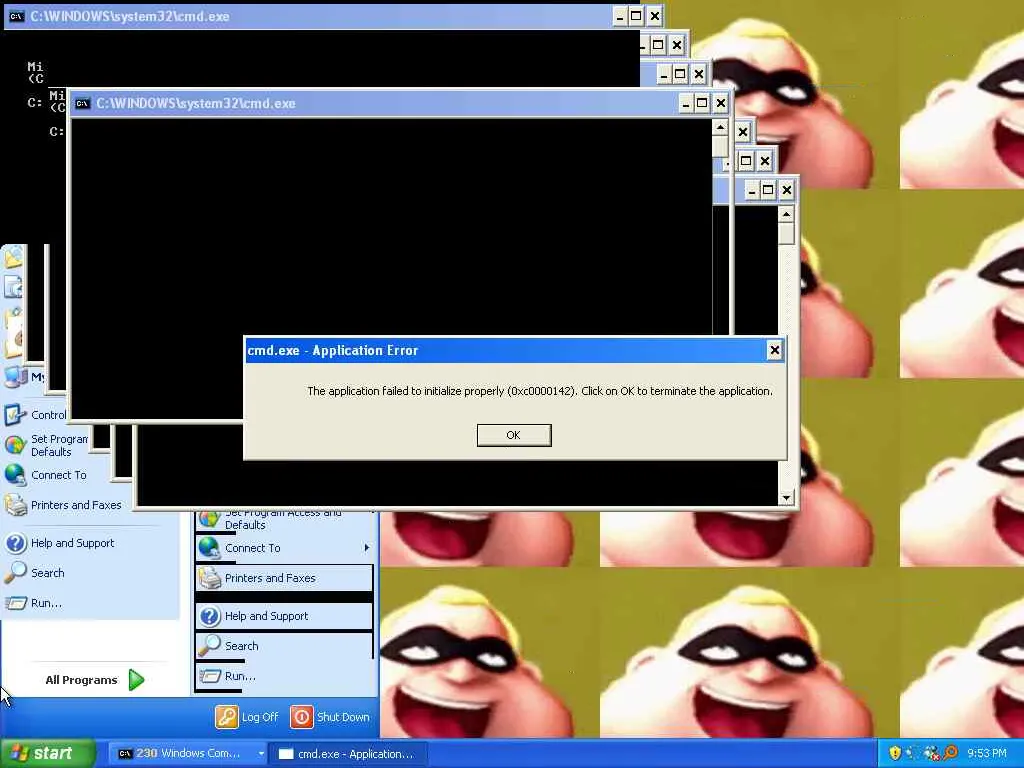
Task: Click the cmd icon in the partially covered titled cmd.exe window
Action: coord(16,16)
